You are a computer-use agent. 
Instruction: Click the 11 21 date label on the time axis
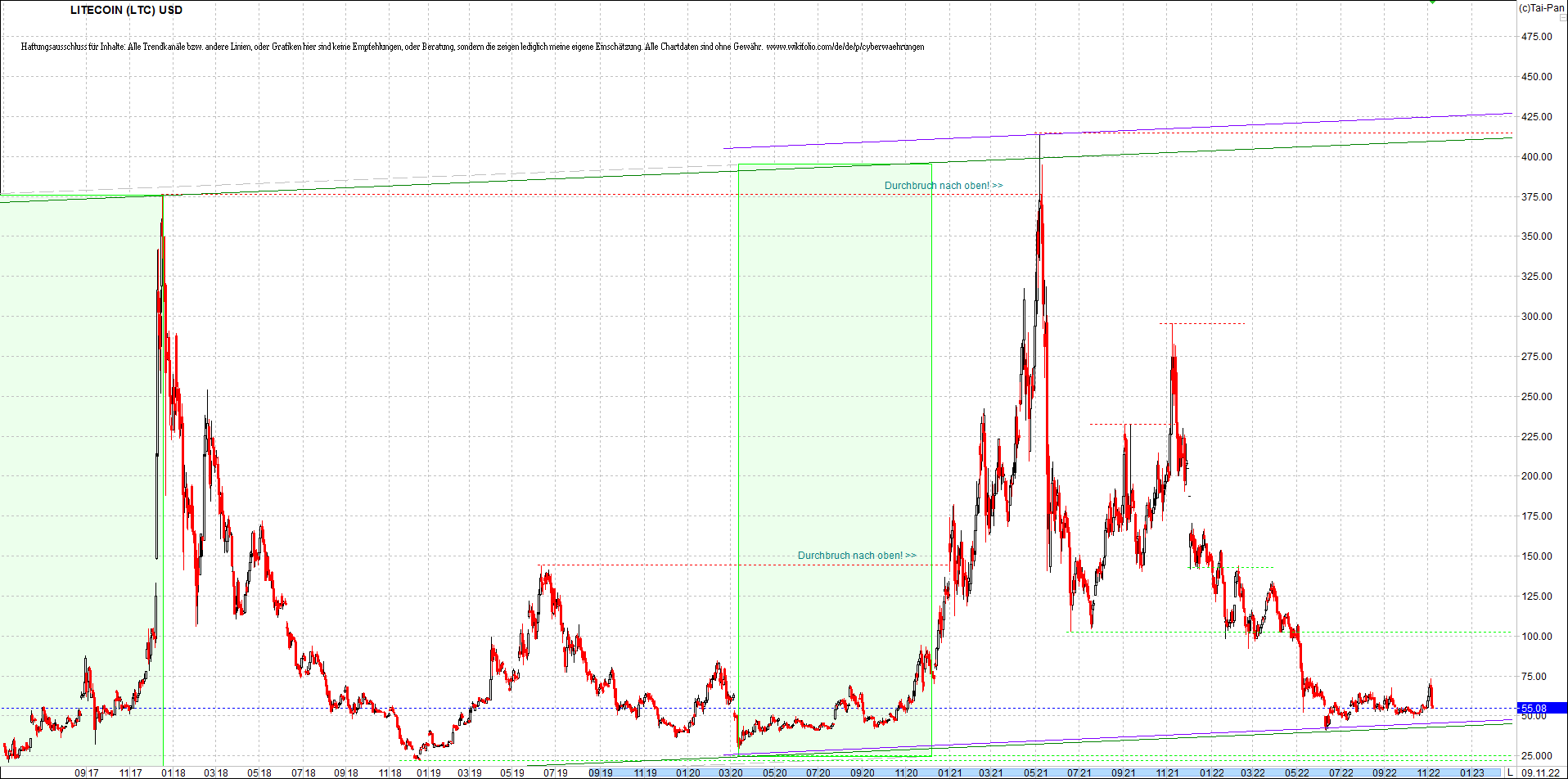click(x=1168, y=772)
